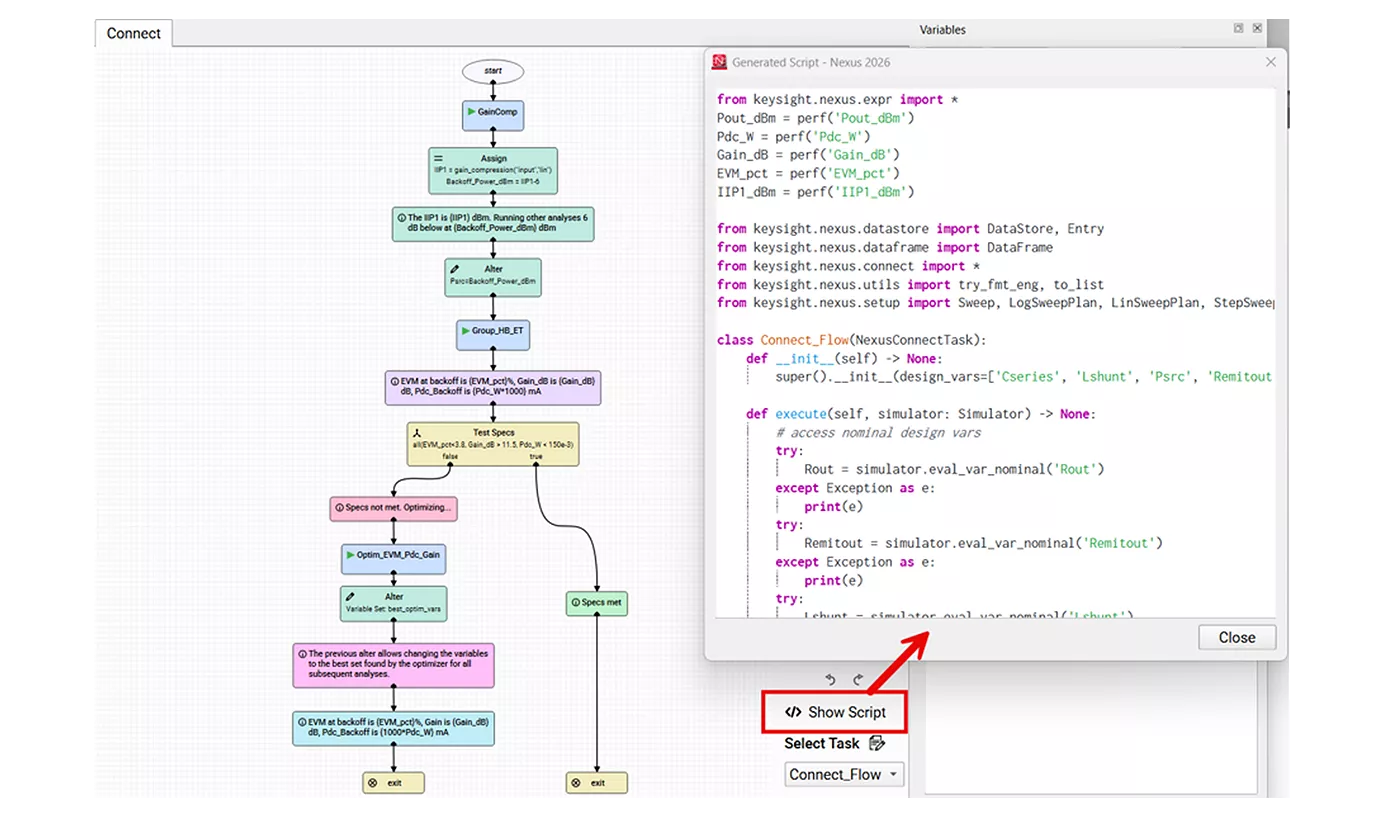Viewport: 1384px width, 816px height.
Task: Select the Assign node with IIP1 expression
Action: pos(493,171)
